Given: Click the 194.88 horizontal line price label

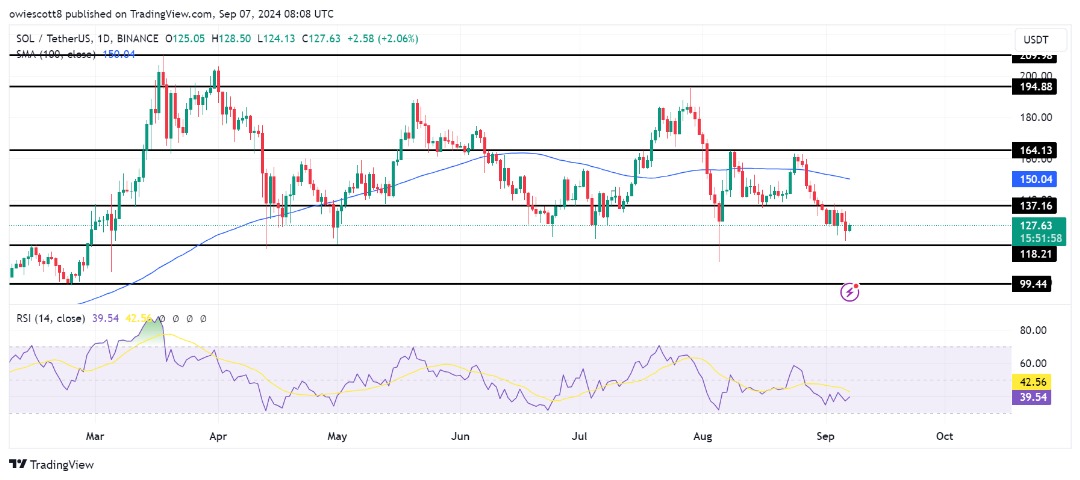Looking at the screenshot, I should [1040, 87].
